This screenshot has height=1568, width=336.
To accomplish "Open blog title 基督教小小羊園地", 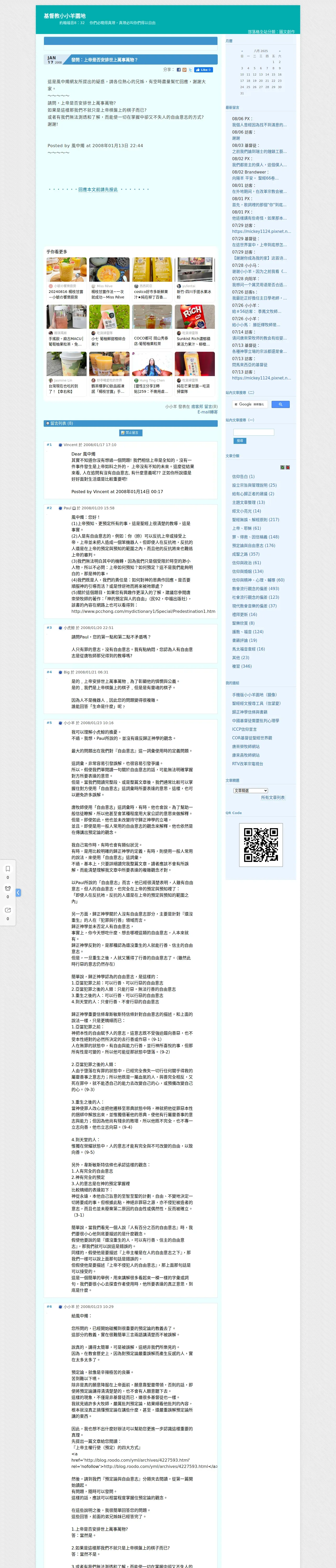I will (65, 16).
